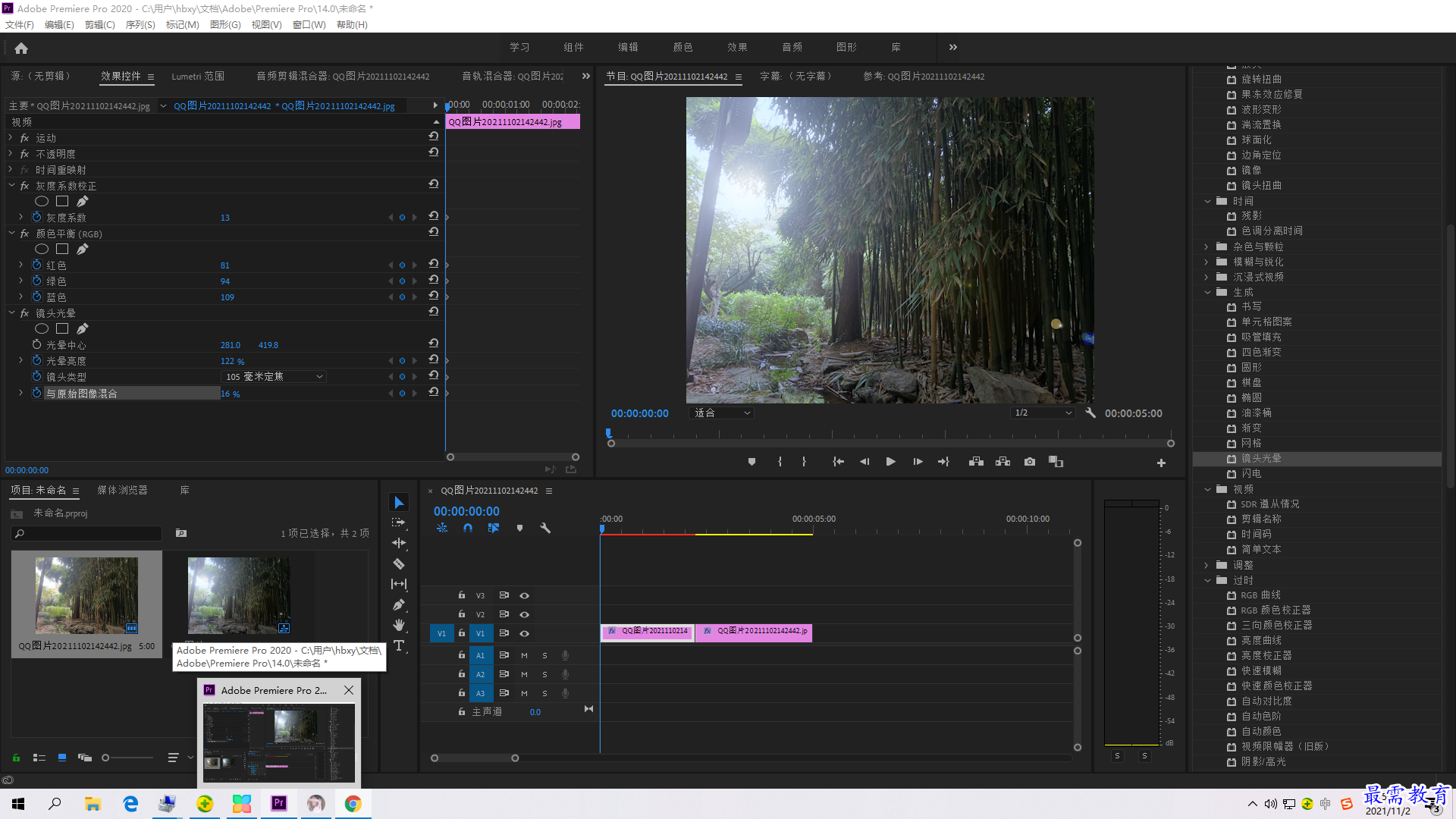Play the program monitor preview
The image size is (1456, 819).
(891, 462)
